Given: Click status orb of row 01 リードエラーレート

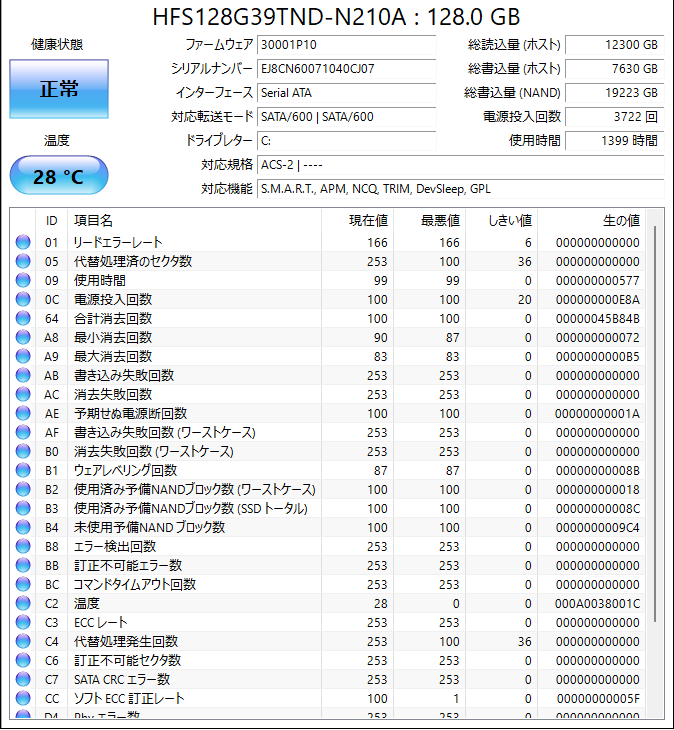Looking at the screenshot, I should (x=23, y=242).
